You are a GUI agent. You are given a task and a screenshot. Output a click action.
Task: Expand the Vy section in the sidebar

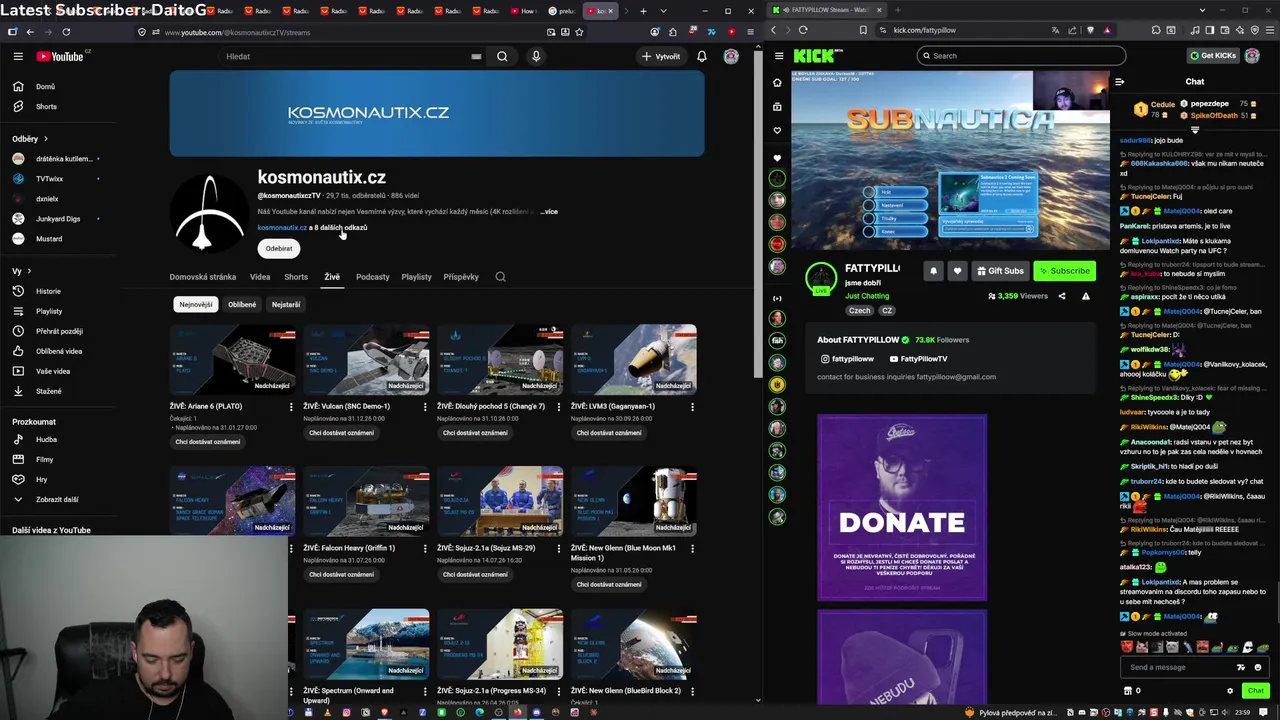click(22, 271)
